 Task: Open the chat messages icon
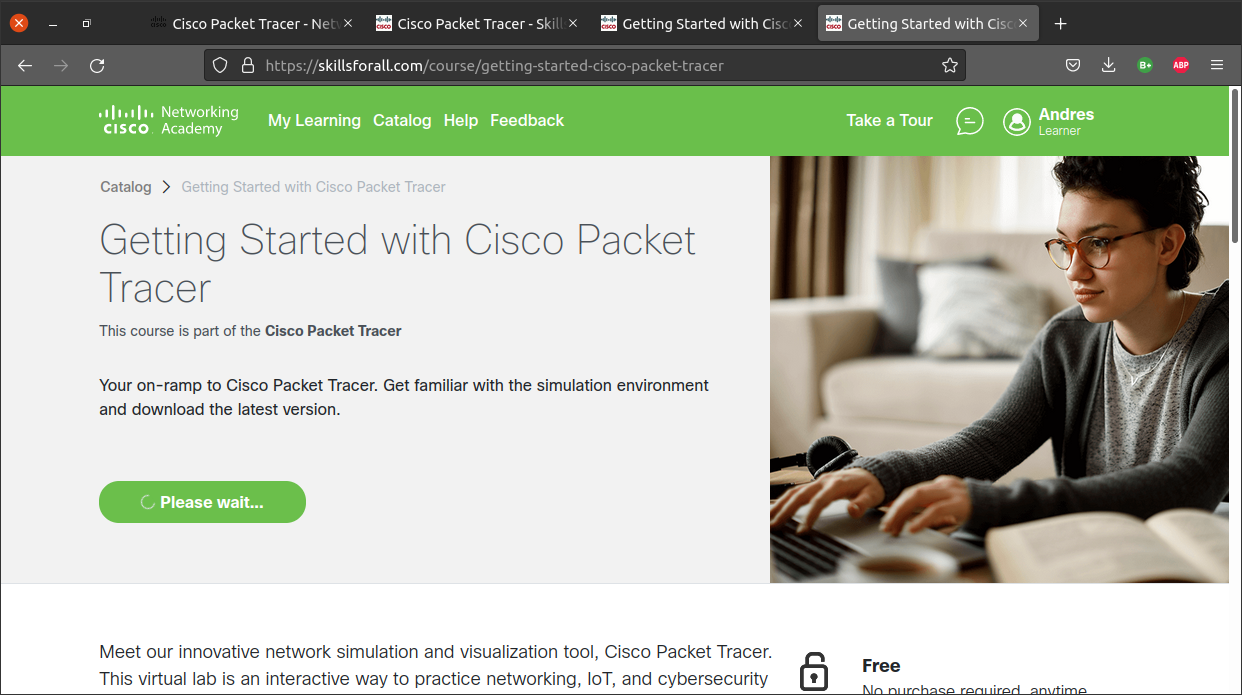click(x=969, y=121)
